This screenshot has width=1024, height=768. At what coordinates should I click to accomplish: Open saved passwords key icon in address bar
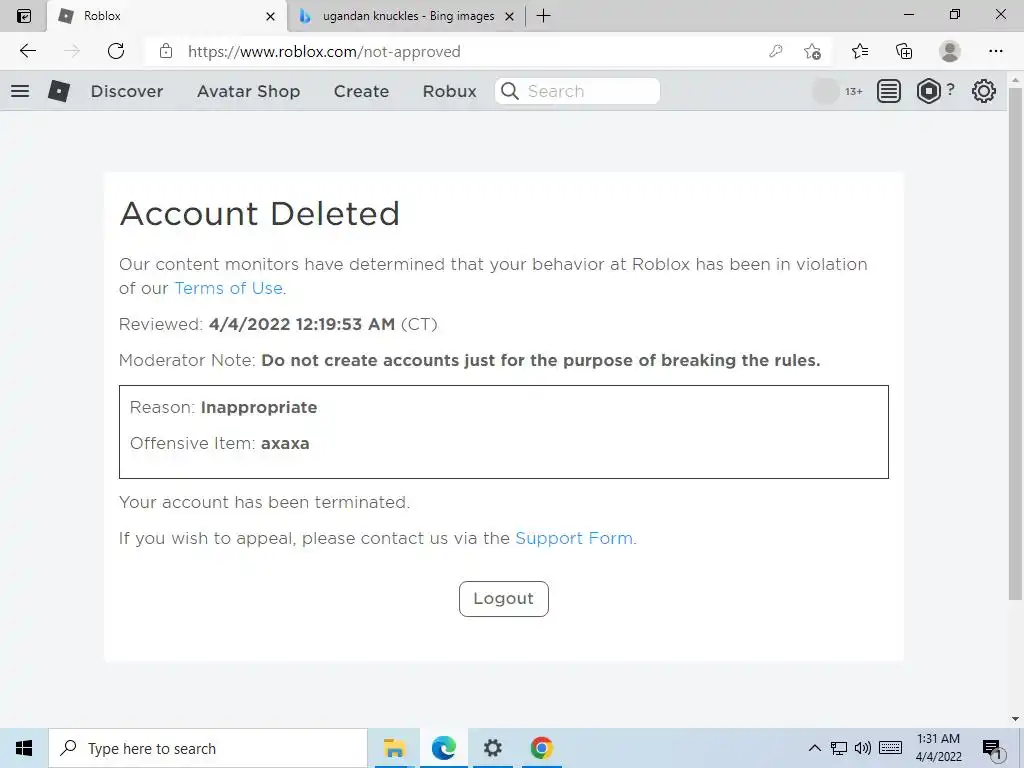tap(776, 51)
